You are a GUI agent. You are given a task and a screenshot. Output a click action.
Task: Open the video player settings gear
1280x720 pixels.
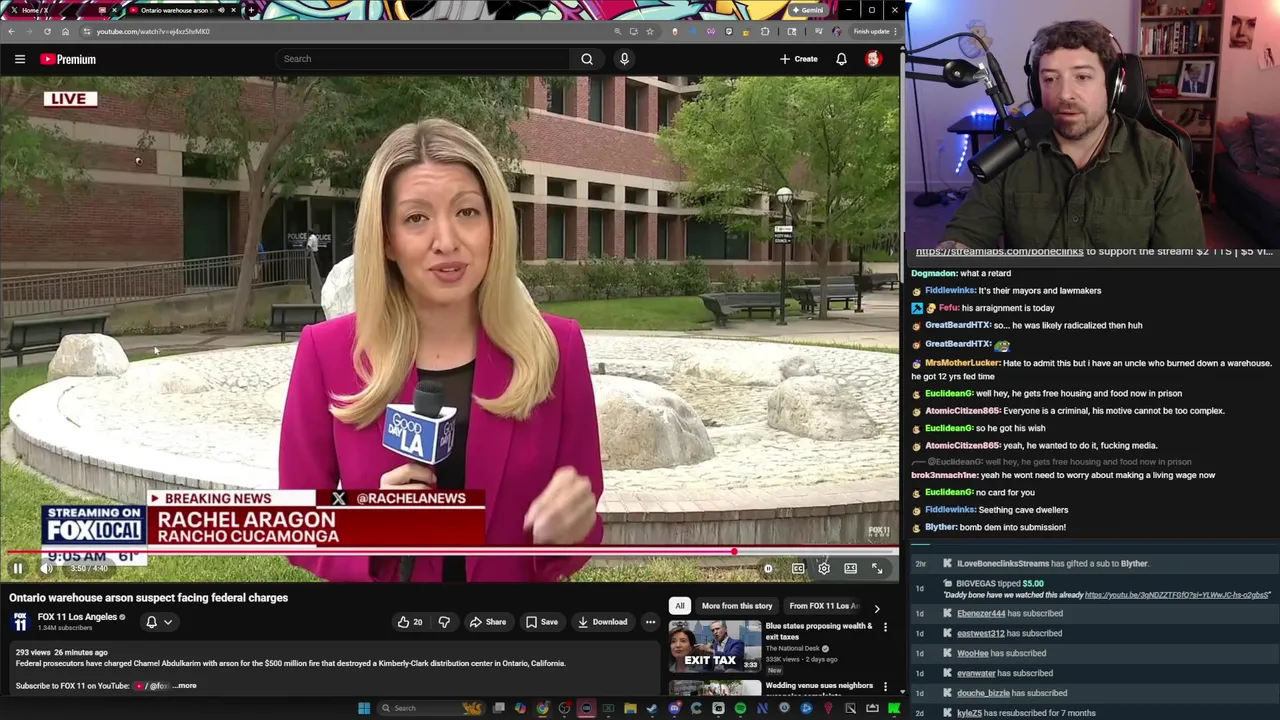click(824, 568)
